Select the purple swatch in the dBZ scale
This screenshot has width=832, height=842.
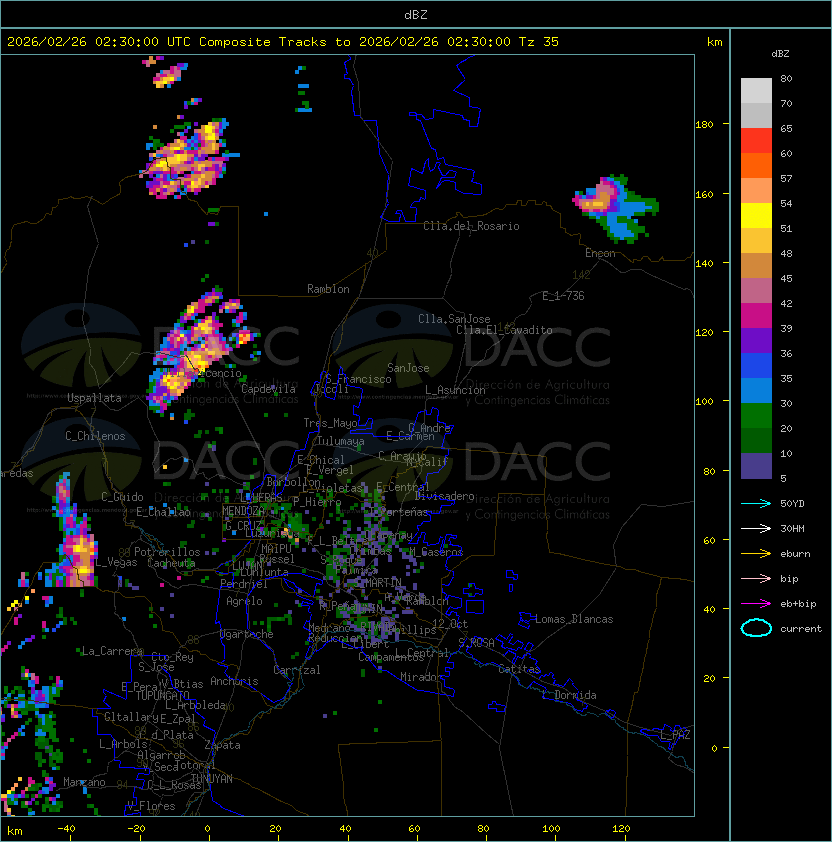pyautogui.click(x=756, y=340)
